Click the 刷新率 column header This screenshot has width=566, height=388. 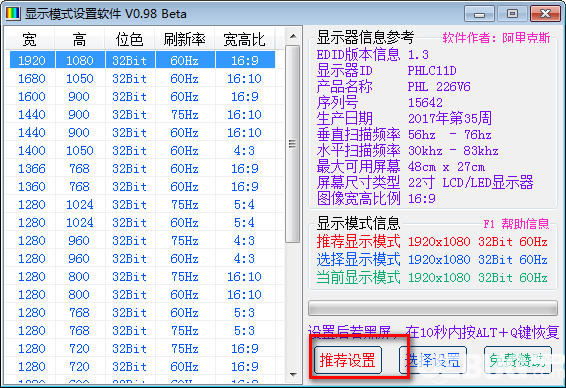click(184, 39)
